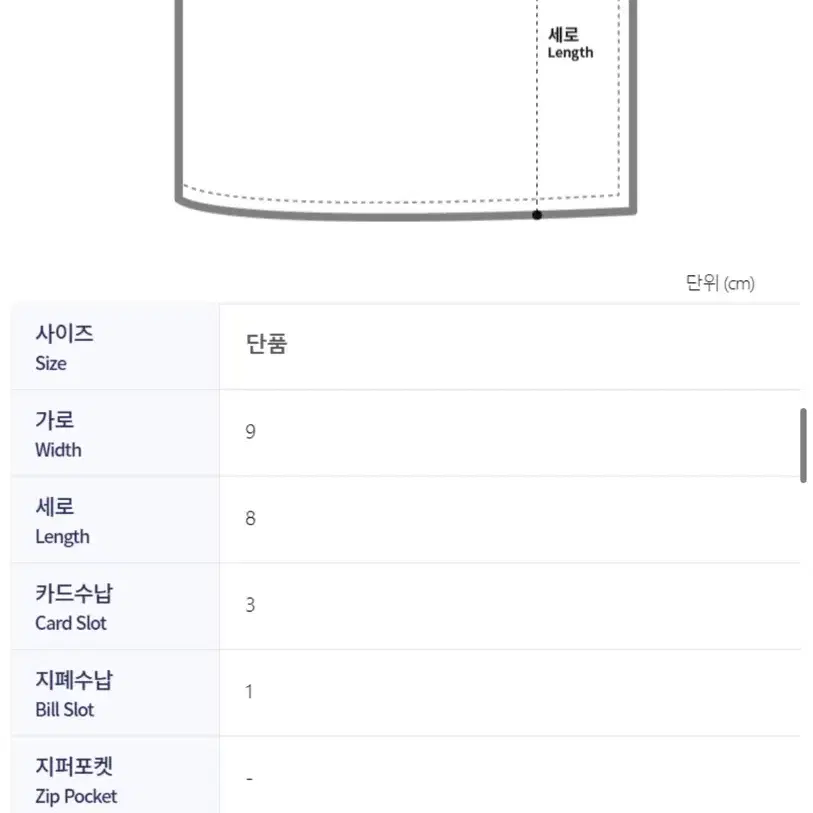This screenshot has width=813, height=813.
Task: Click the wallet outline diagram
Action: pyautogui.click(x=406, y=110)
